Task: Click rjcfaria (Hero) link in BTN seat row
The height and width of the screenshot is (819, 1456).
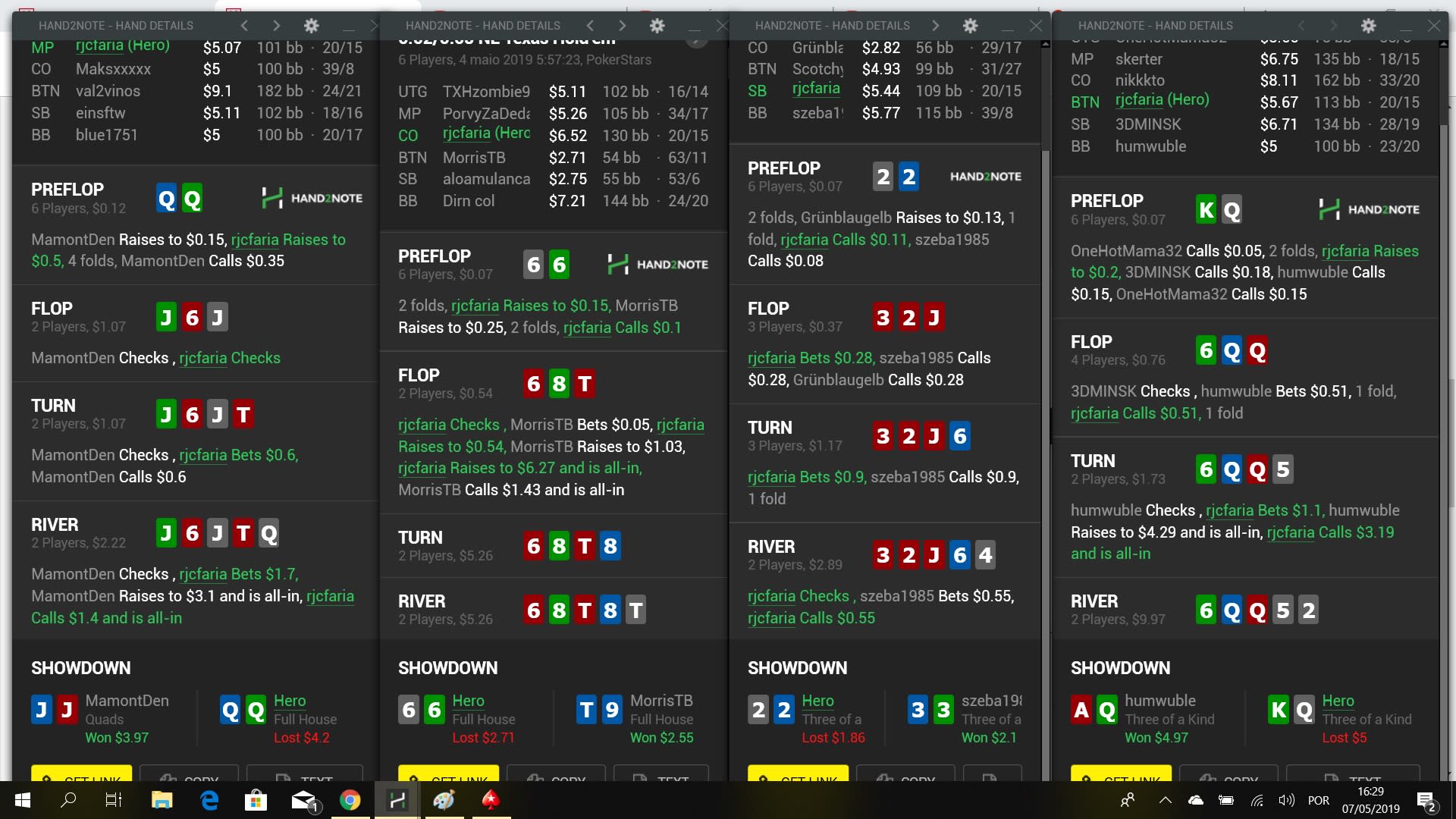Action: point(1162,99)
